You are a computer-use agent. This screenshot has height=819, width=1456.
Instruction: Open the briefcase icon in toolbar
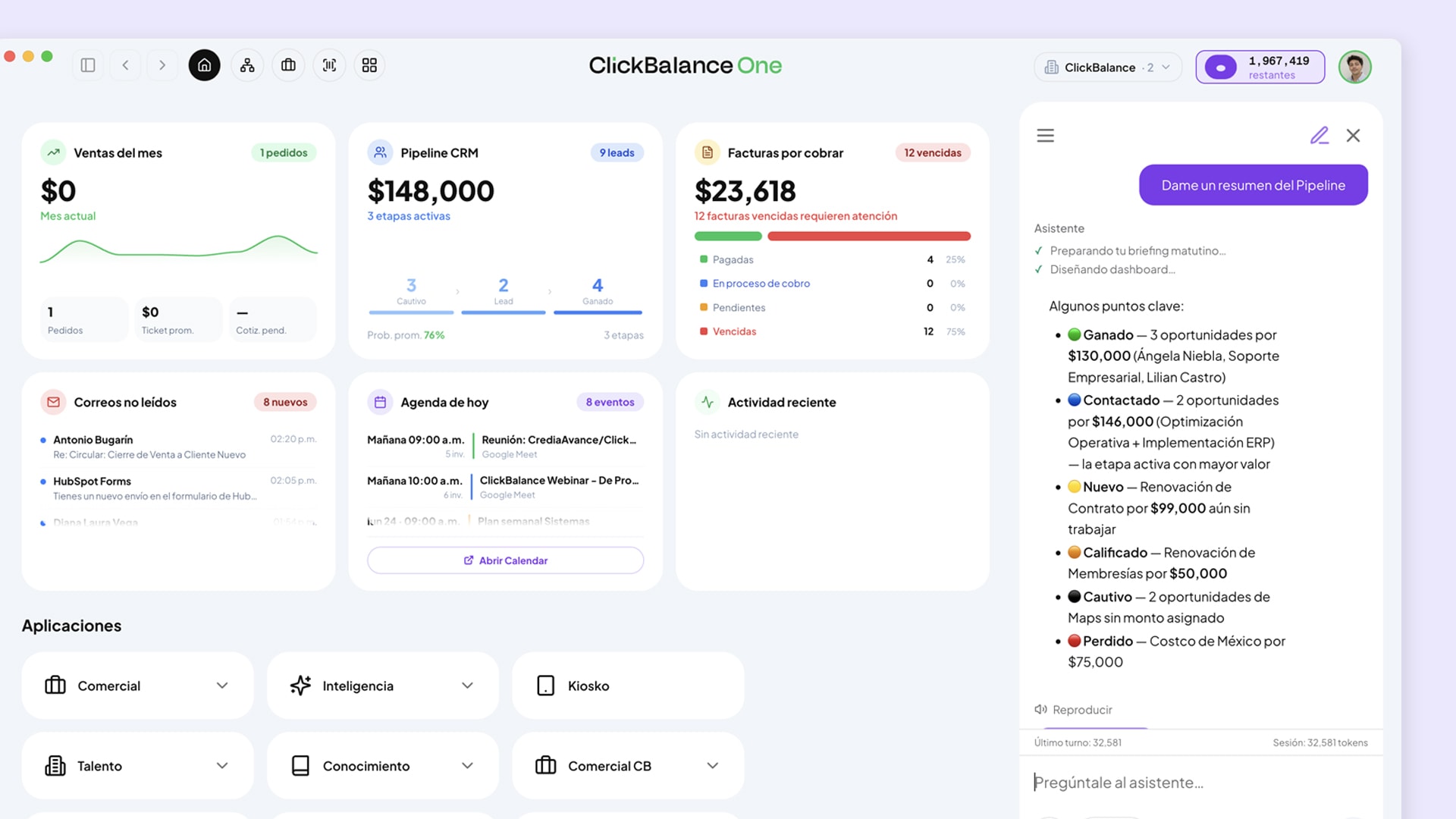288,65
